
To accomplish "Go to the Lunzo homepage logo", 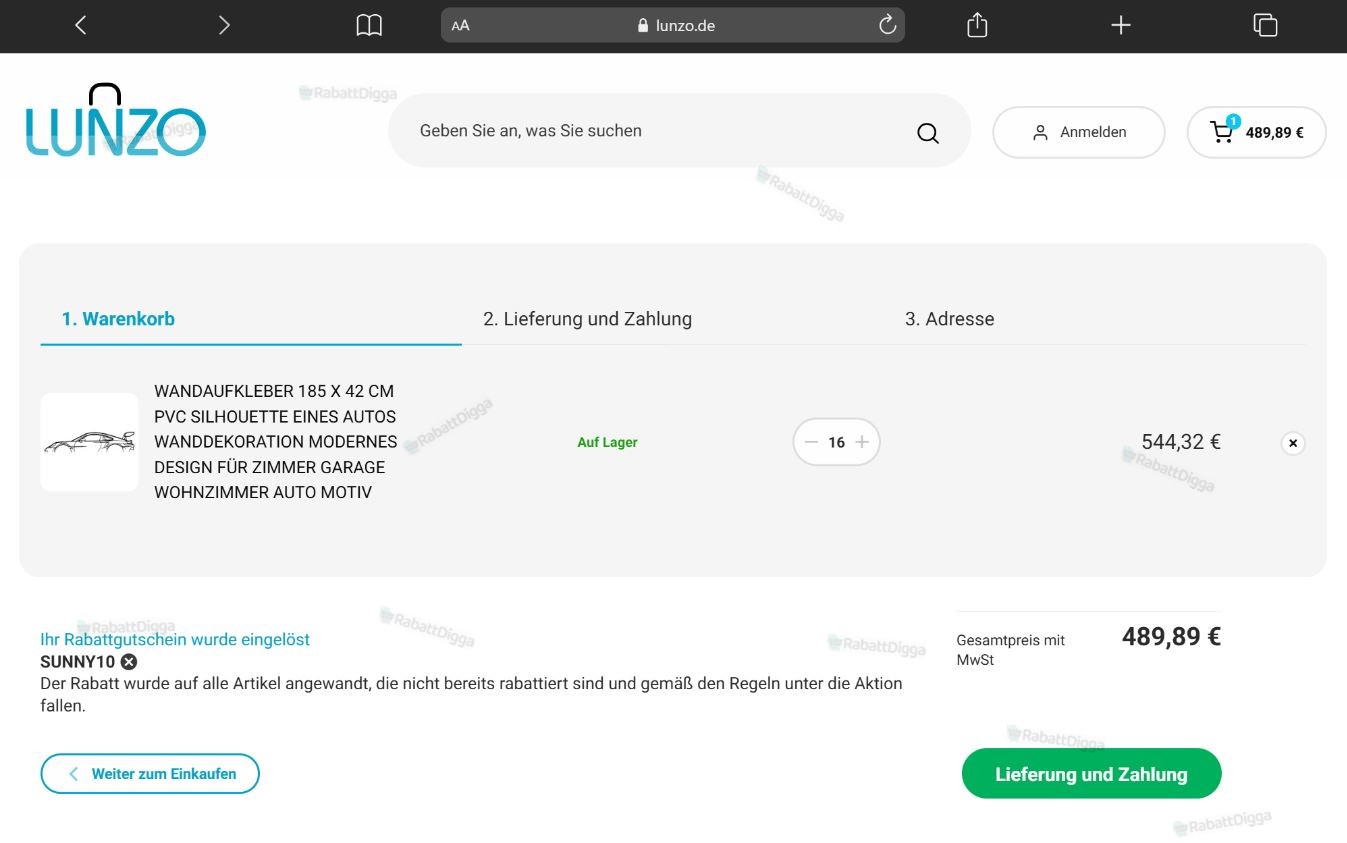I will tap(115, 121).
